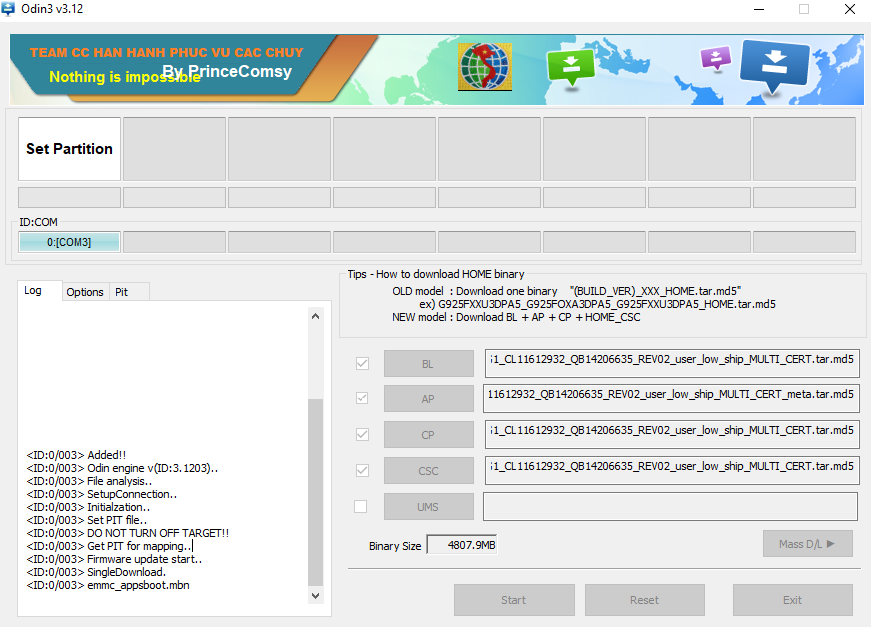This screenshot has height=627, width=871.
Task: Click the 'TEAM CC HAN HANH PHUC VU' banner title
Action: click(x=167, y=53)
